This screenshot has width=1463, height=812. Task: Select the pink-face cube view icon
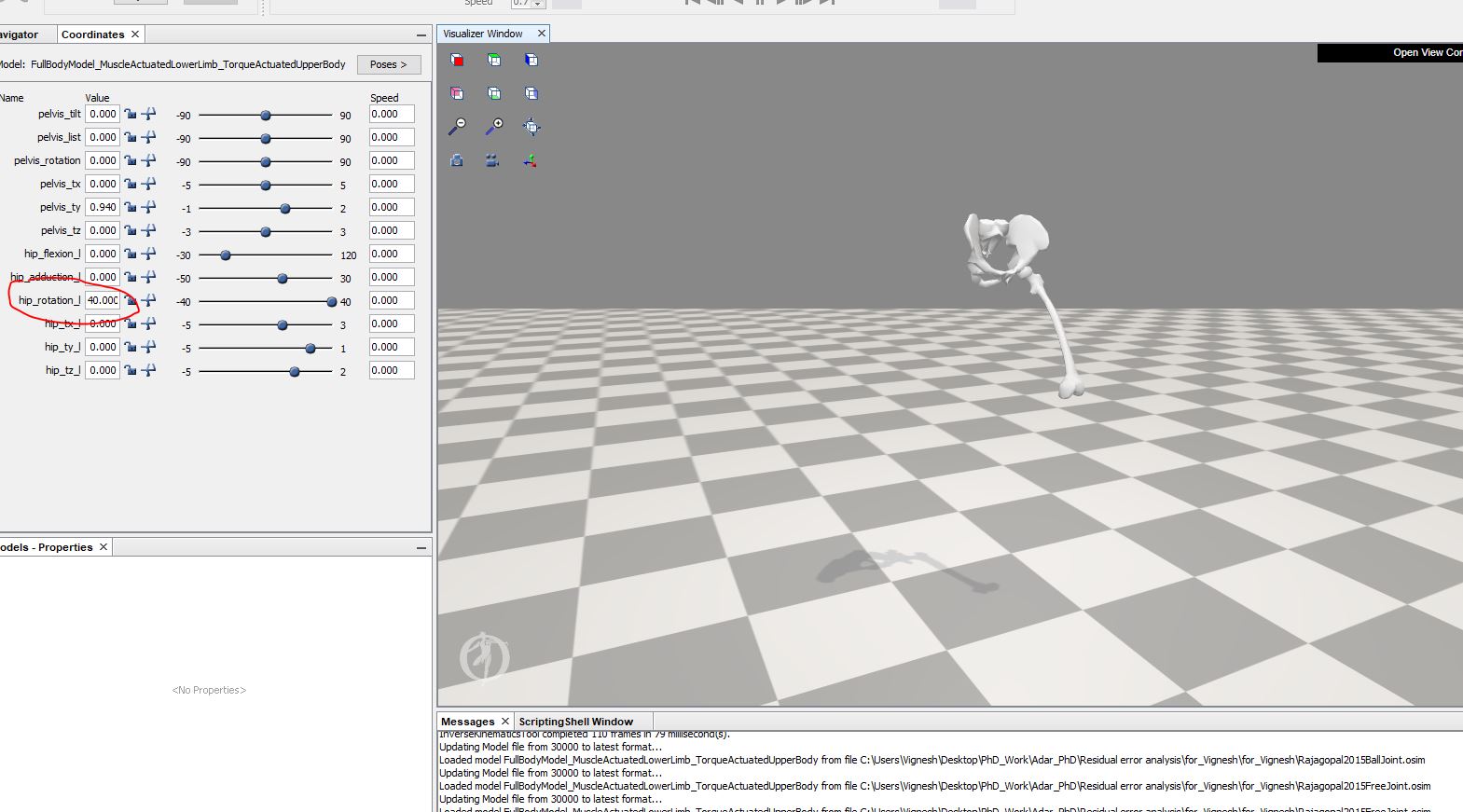(x=457, y=93)
